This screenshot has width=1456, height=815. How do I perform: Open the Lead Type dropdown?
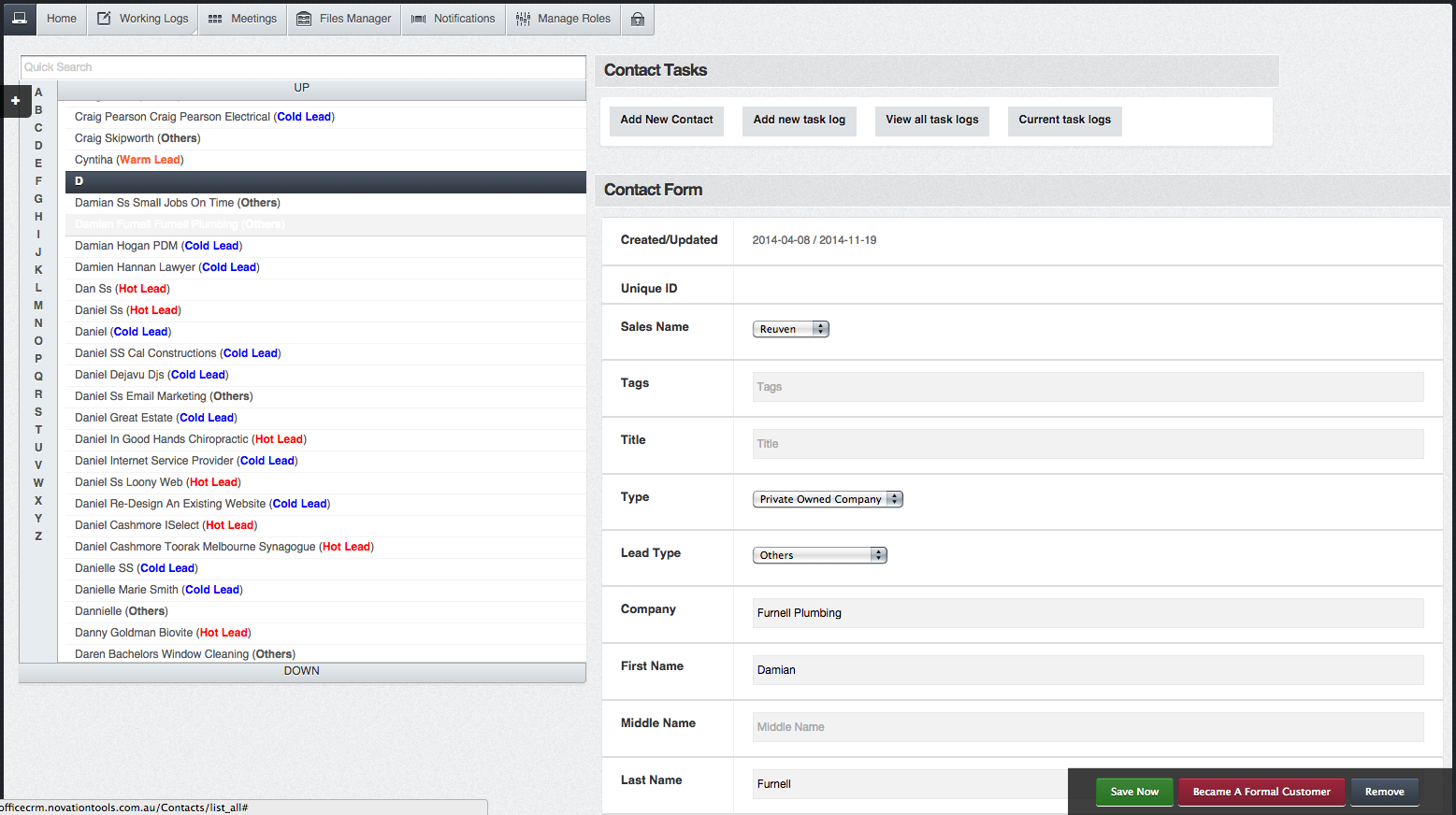pyautogui.click(x=819, y=555)
